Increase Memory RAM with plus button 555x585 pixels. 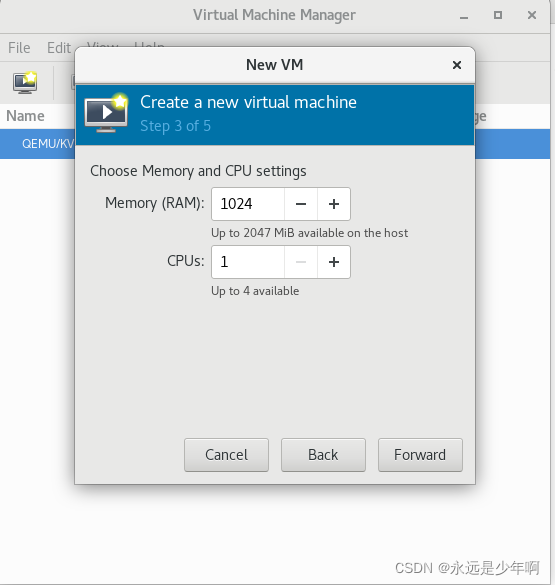click(x=334, y=204)
